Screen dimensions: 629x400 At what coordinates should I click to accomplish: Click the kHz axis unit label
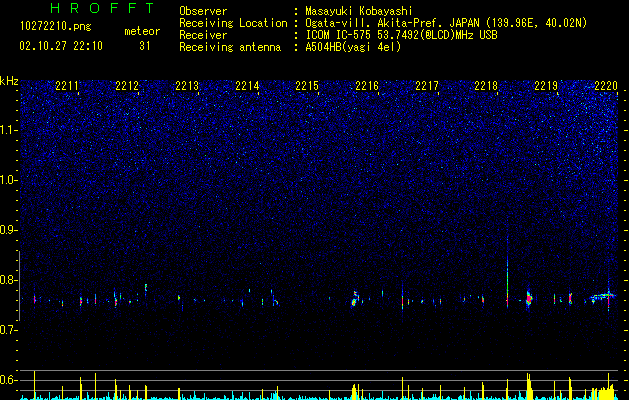pyautogui.click(x=9, y=81)
